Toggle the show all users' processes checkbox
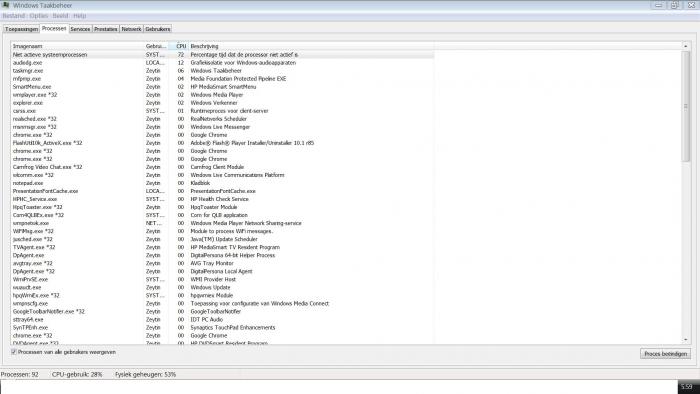This screenshot has width=700, height=394. click(14, 352)
